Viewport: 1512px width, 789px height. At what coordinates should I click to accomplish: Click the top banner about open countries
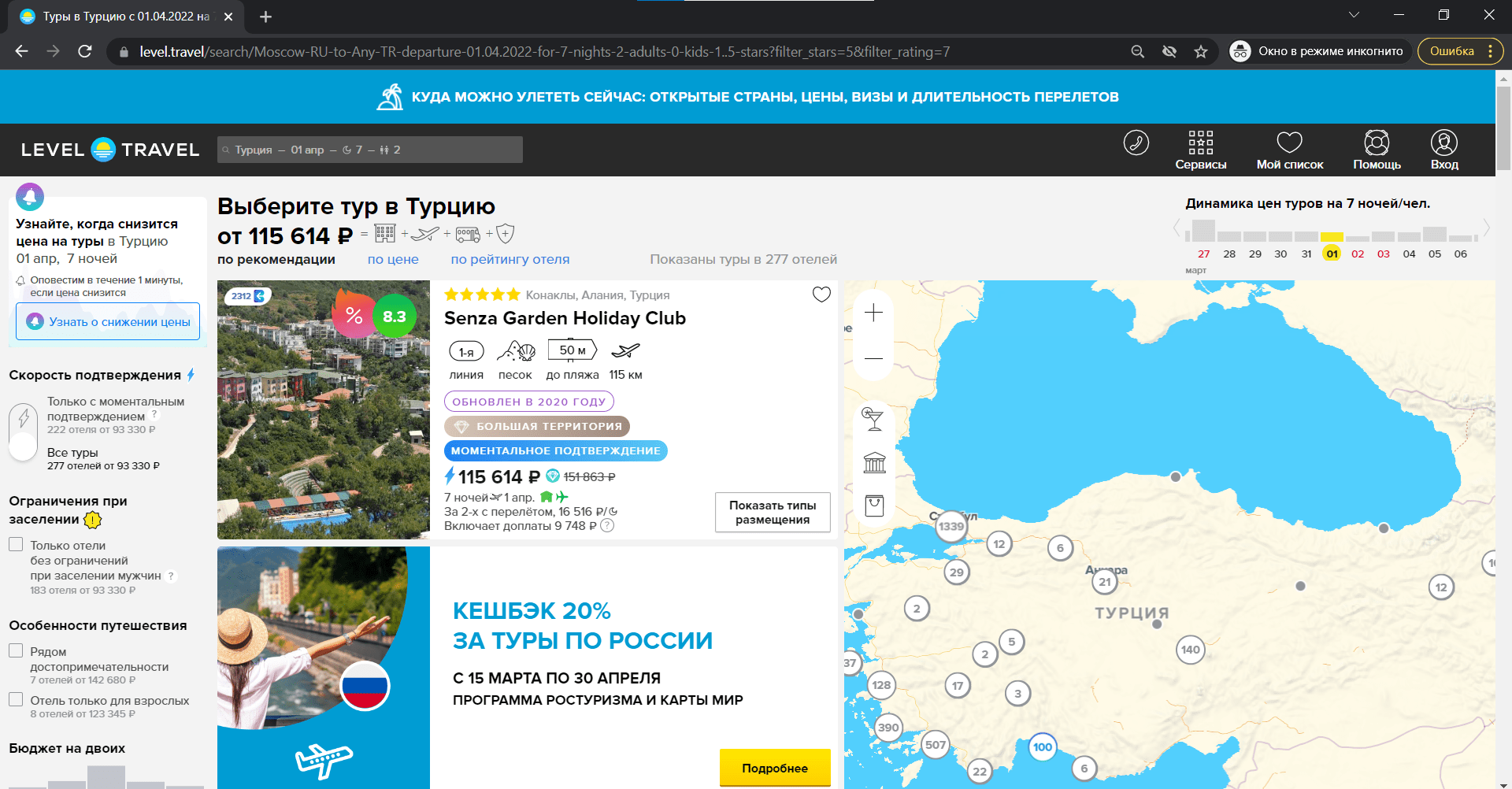coord(747,97)
